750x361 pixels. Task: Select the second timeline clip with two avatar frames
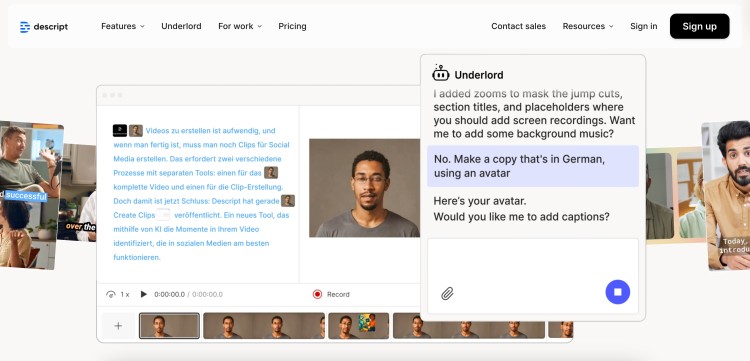264,326
